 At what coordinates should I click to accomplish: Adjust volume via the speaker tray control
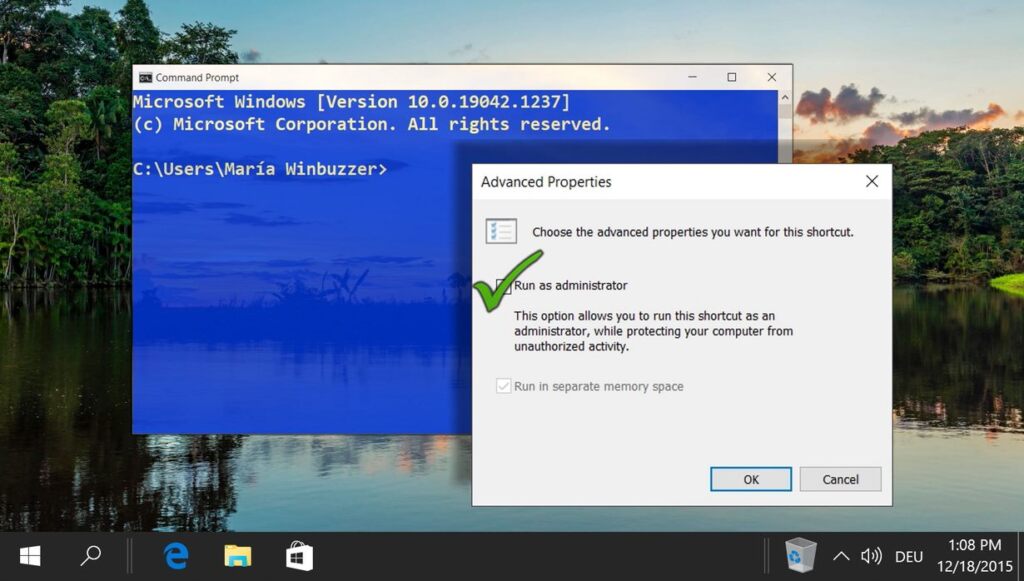[871, 556]
